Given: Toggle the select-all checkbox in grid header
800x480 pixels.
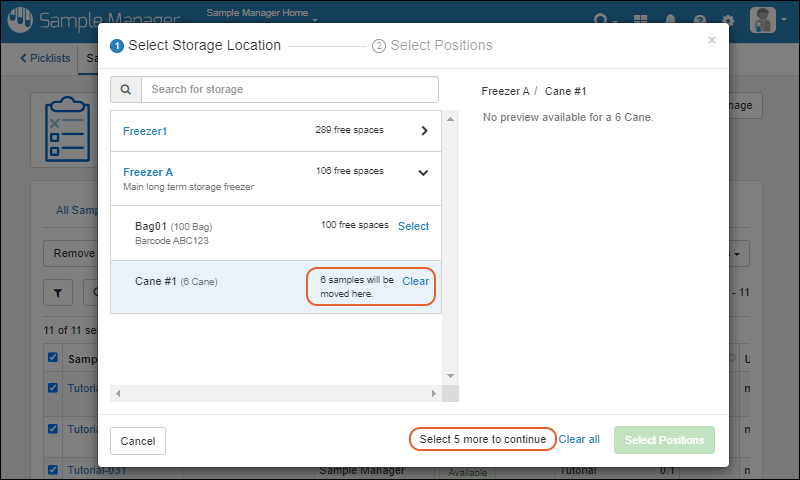Looking at the screenshot, I should click(x=53, y=357).
